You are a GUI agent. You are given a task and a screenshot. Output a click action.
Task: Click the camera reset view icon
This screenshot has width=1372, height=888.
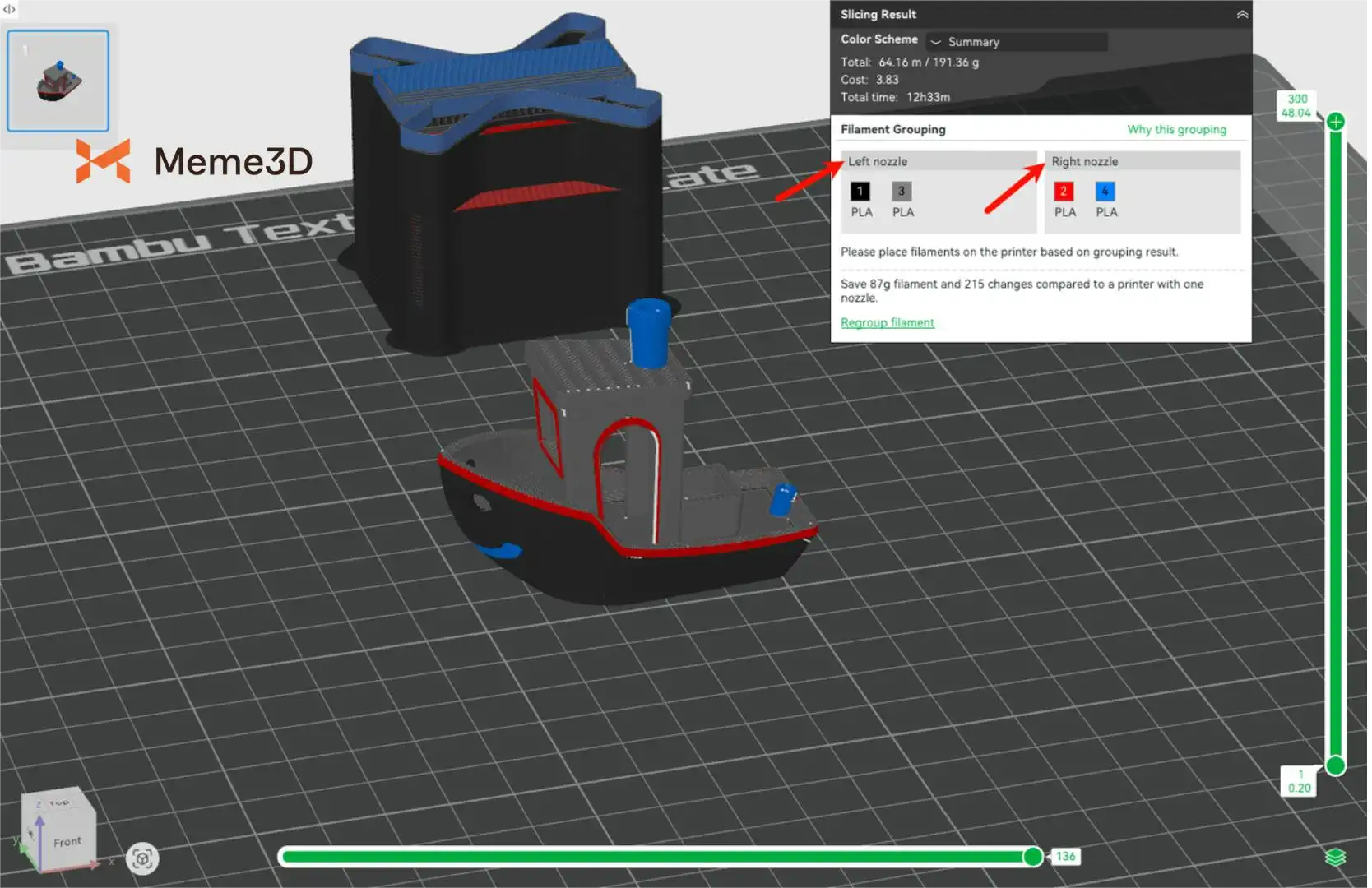142,859
